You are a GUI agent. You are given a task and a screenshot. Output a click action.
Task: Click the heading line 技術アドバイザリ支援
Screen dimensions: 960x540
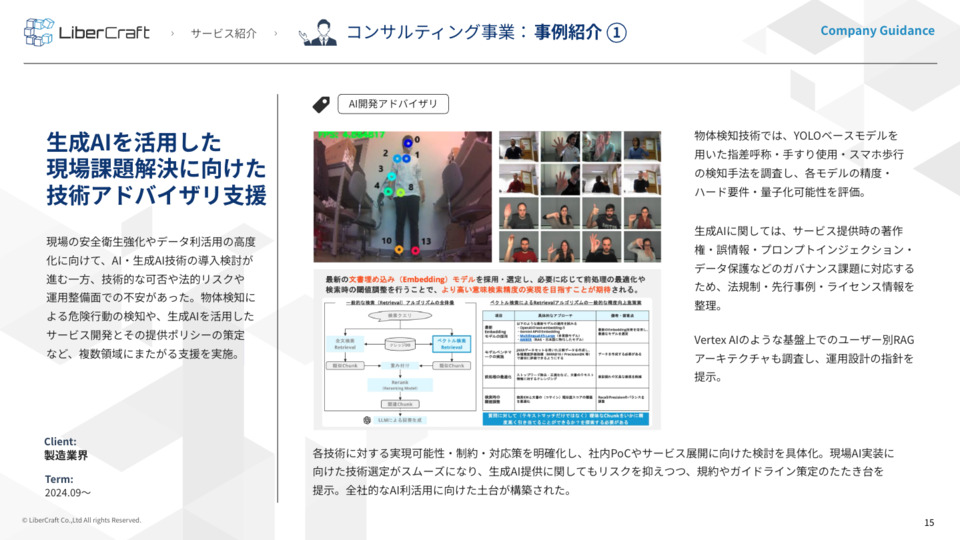point(156,195)
